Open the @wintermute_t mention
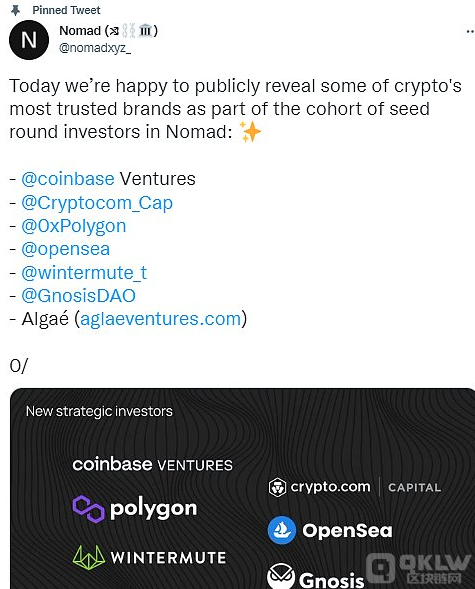The image size is (475, 589). pos(84,272)
